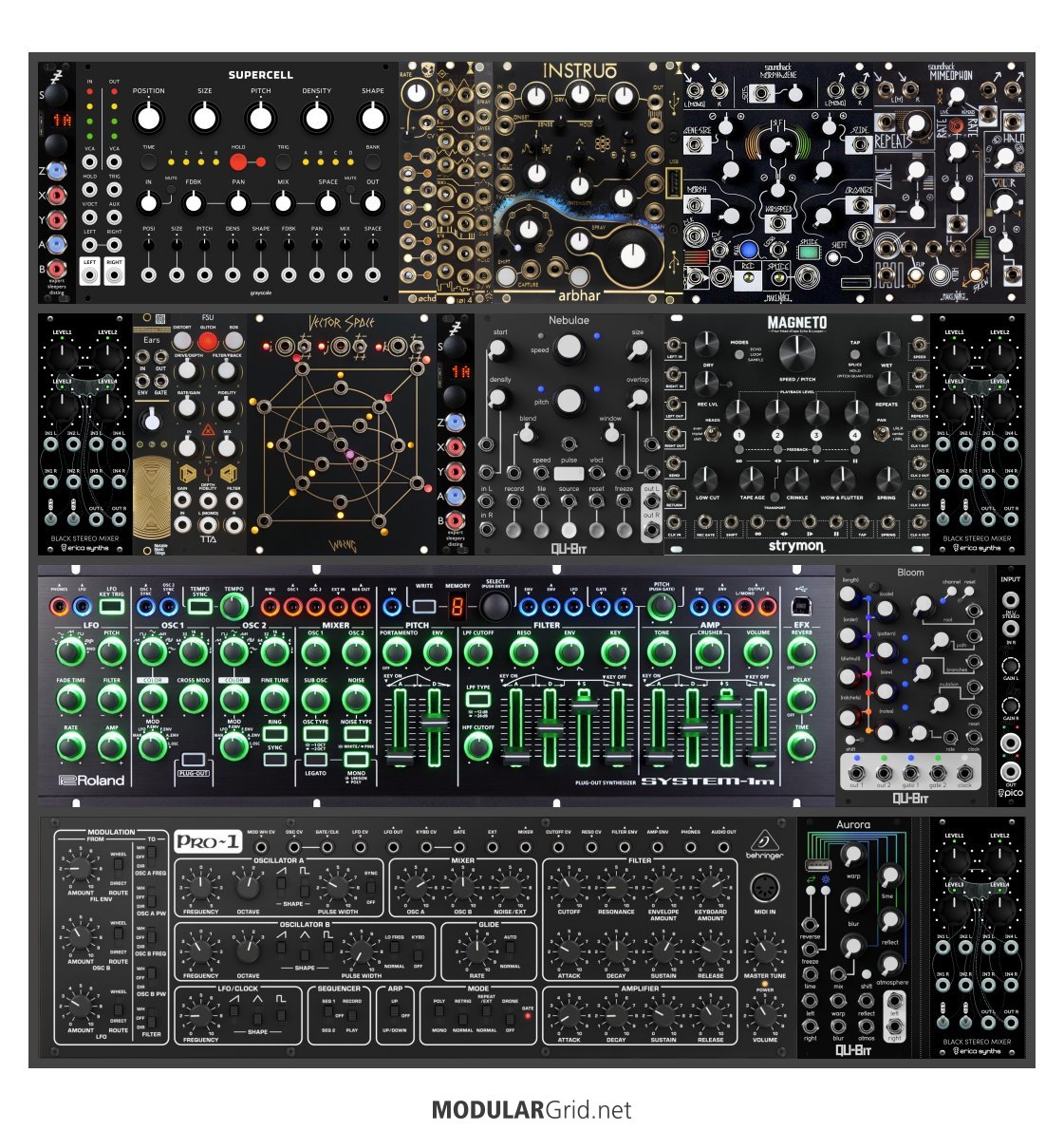The height and width of the screenshot is (1130, 1064).
Task: Click the Magneto CLK IN jack
Action: (x=674, y=524)
